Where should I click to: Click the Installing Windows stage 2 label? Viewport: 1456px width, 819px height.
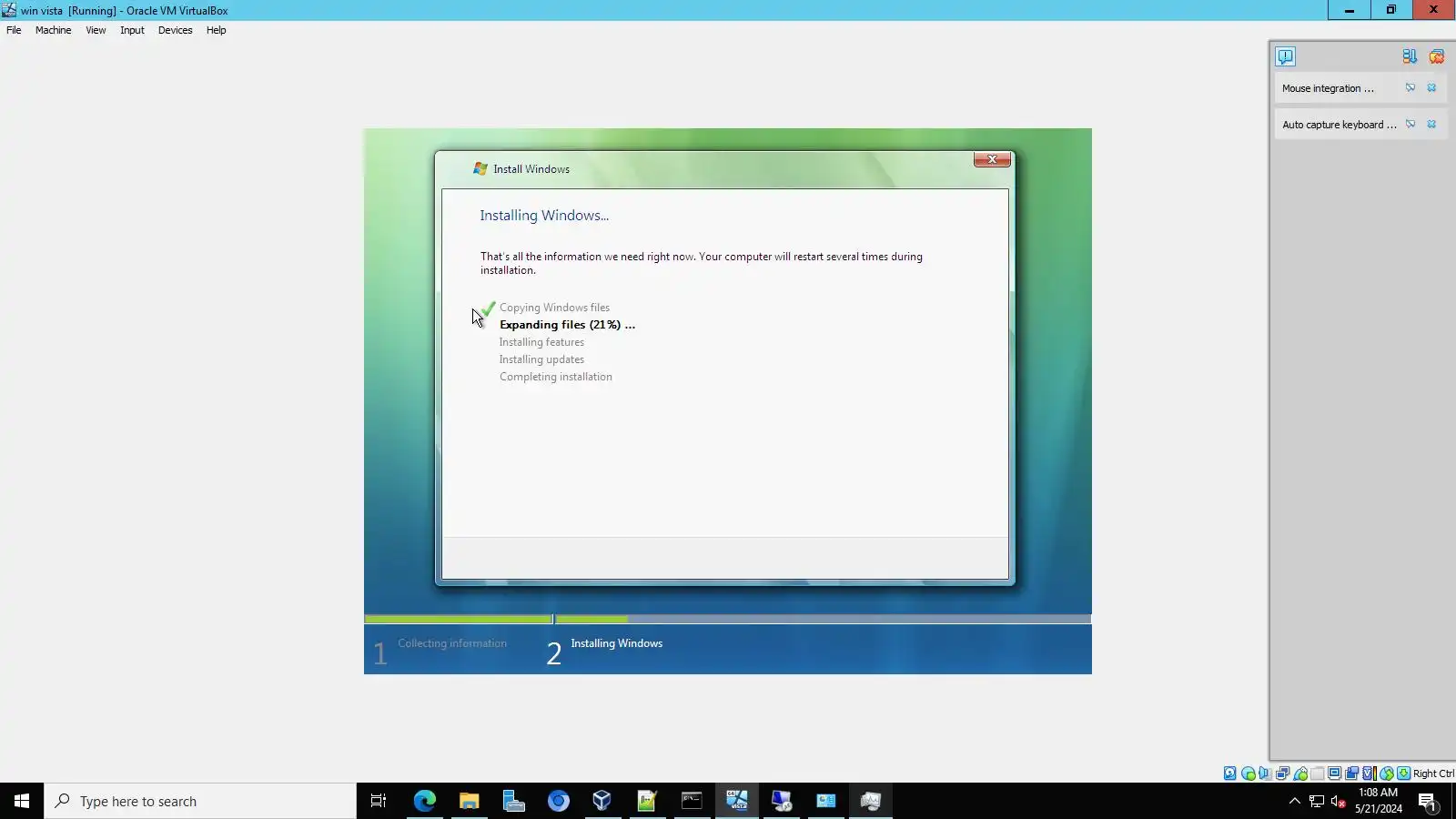pyautogui.click(x=616, y=643)
